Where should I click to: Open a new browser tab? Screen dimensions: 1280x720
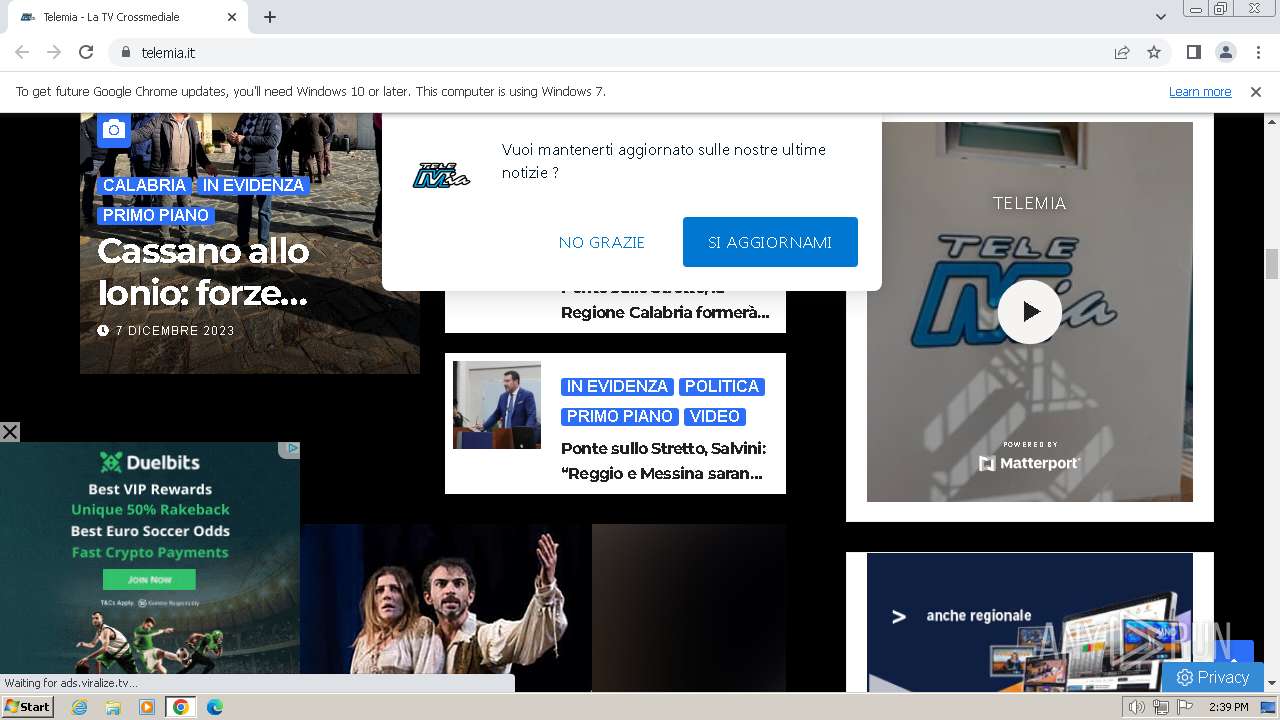coord(270,17)
